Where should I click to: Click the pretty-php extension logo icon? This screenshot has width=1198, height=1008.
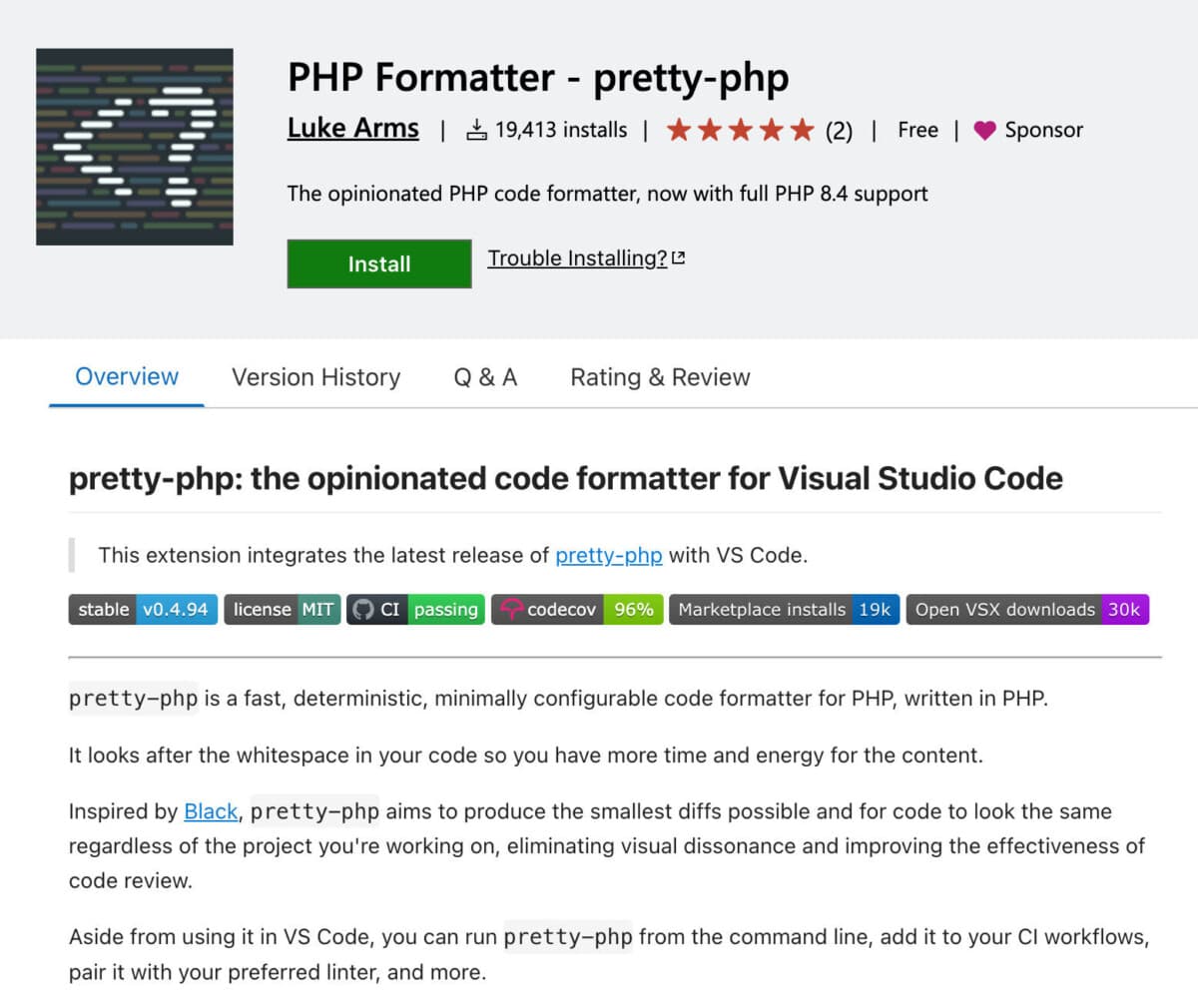(x=135, y=147)
